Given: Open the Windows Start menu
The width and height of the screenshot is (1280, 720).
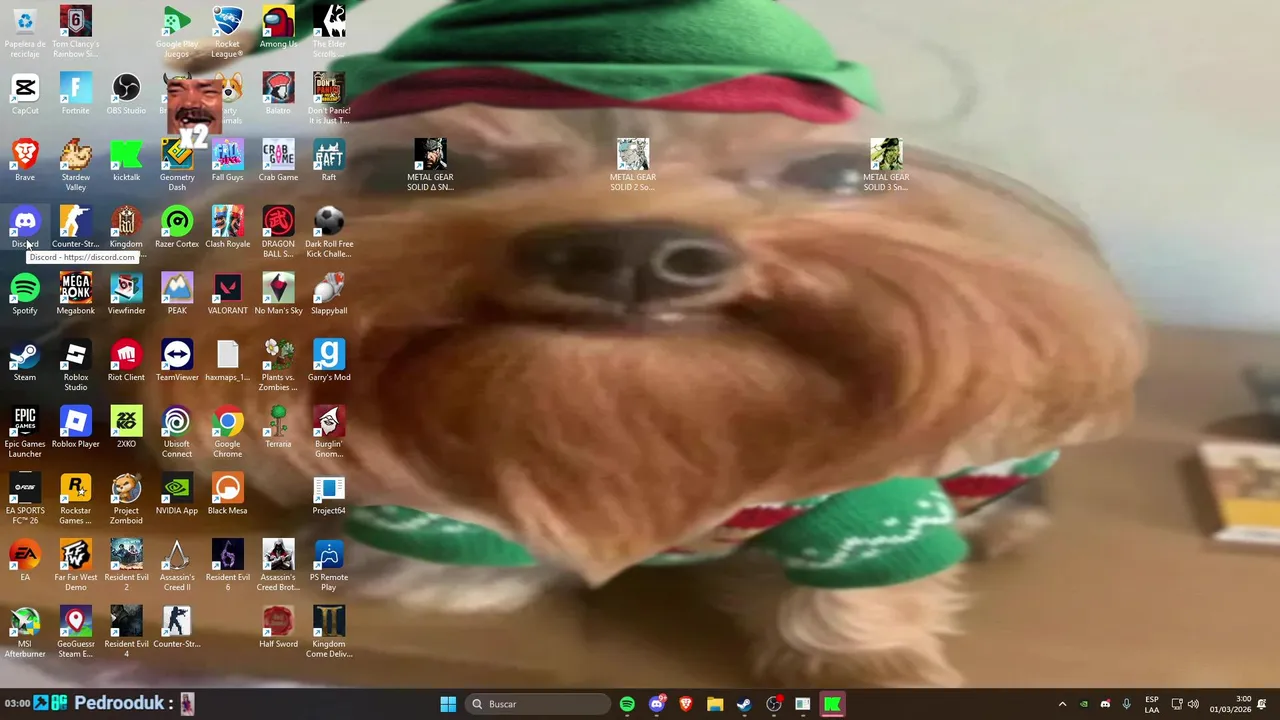Looking at the screenshot, I should coord(448,704).
